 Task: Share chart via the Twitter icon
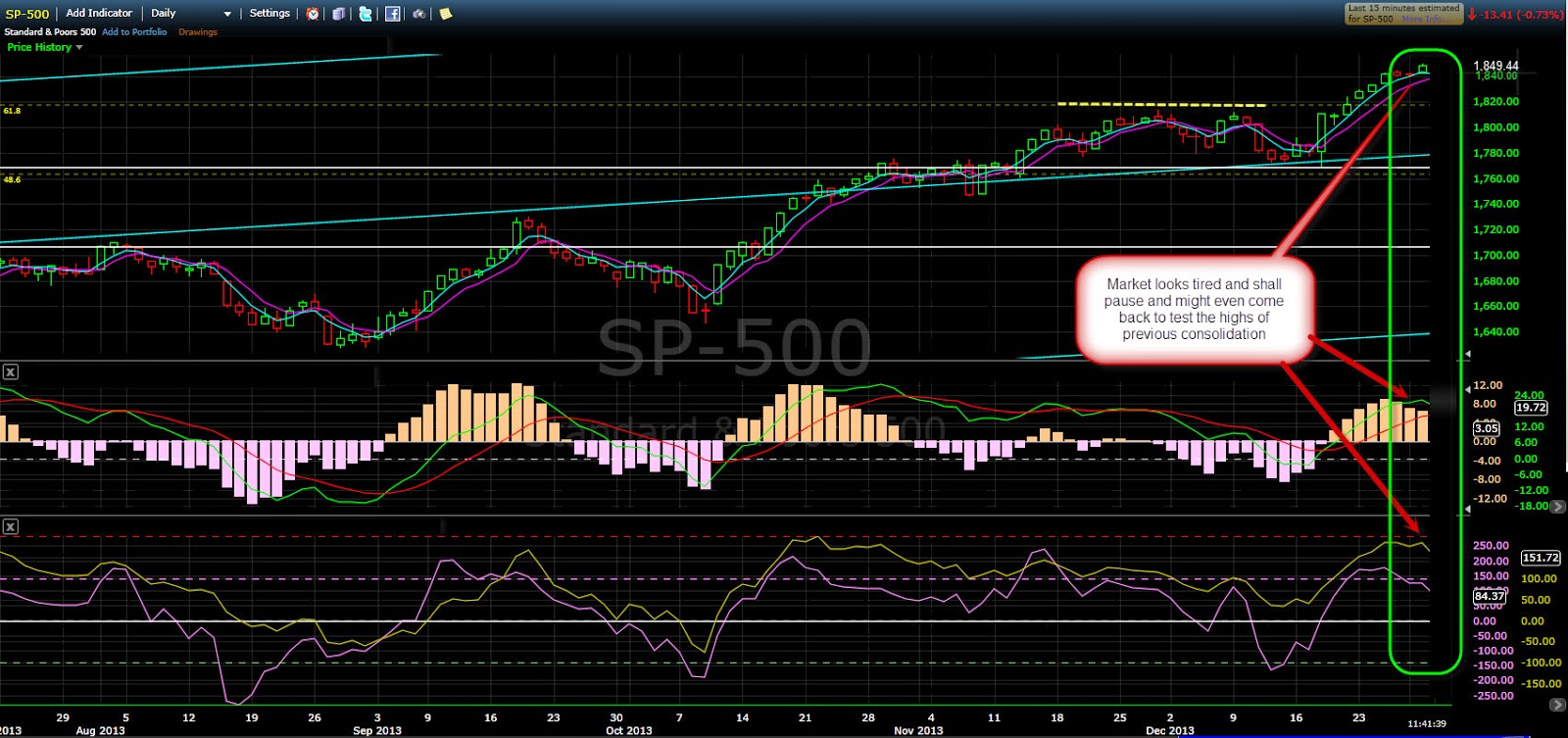pos(366,14)
